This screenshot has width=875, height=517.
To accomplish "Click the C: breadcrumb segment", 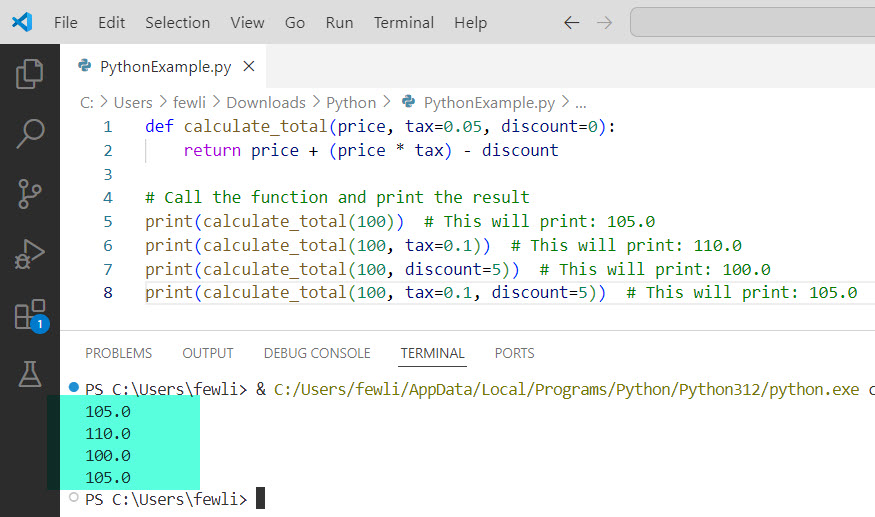I will click(x=86, y=103).
